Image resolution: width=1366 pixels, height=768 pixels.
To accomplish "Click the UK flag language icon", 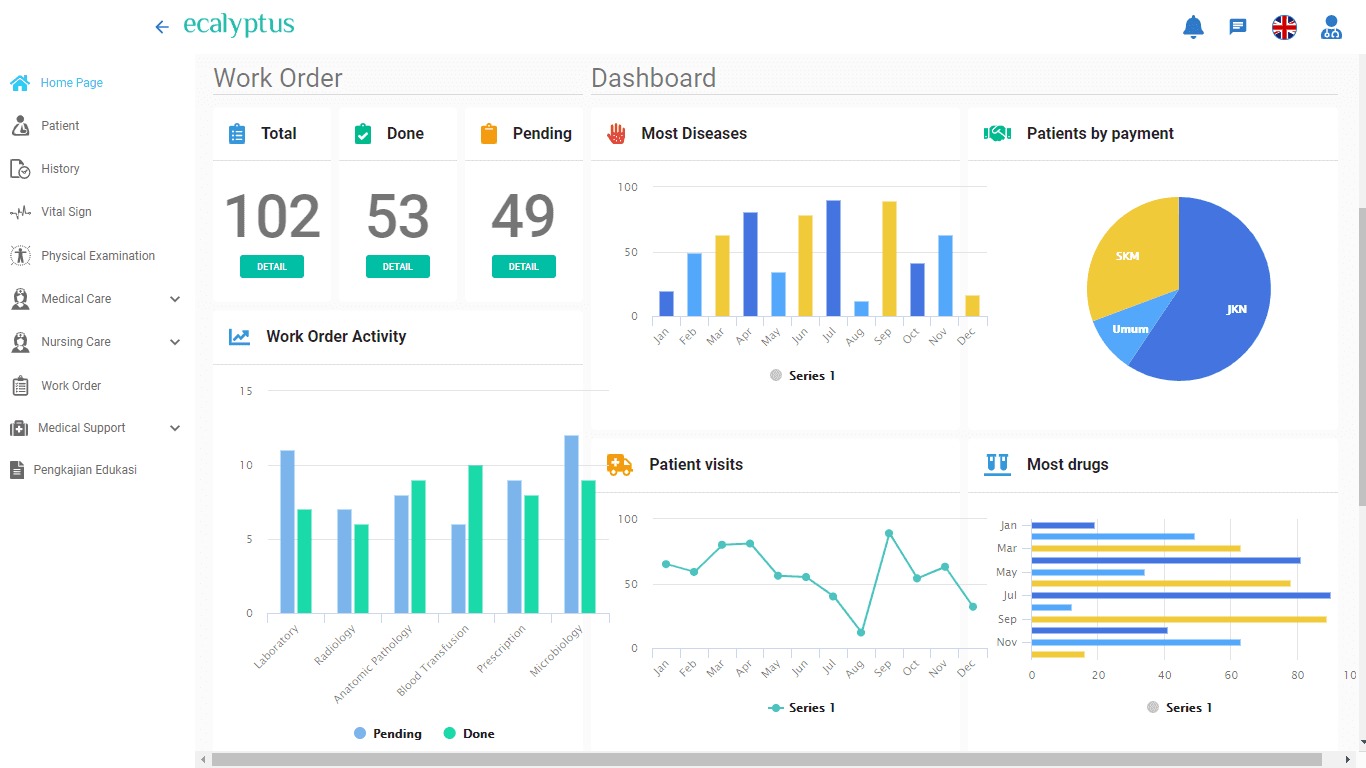I will [1284, 27].
